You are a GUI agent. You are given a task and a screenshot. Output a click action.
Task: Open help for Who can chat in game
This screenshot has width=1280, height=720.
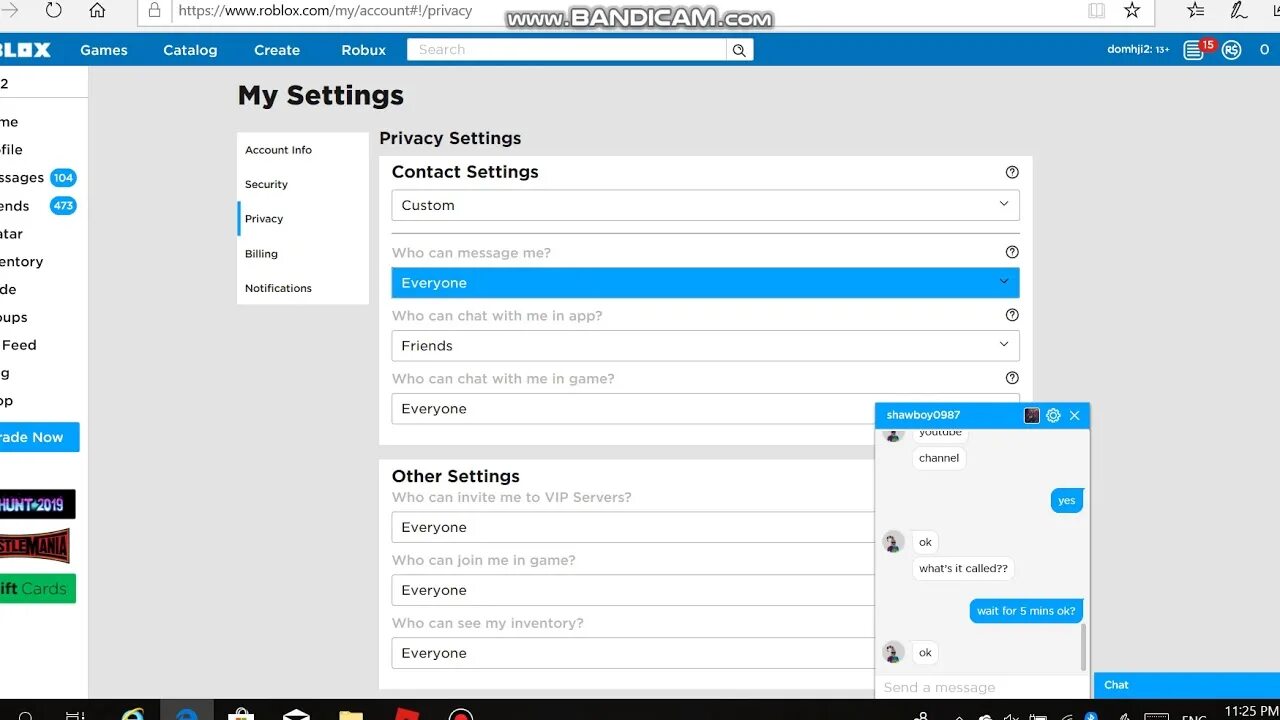click(x=1012, y=378)
